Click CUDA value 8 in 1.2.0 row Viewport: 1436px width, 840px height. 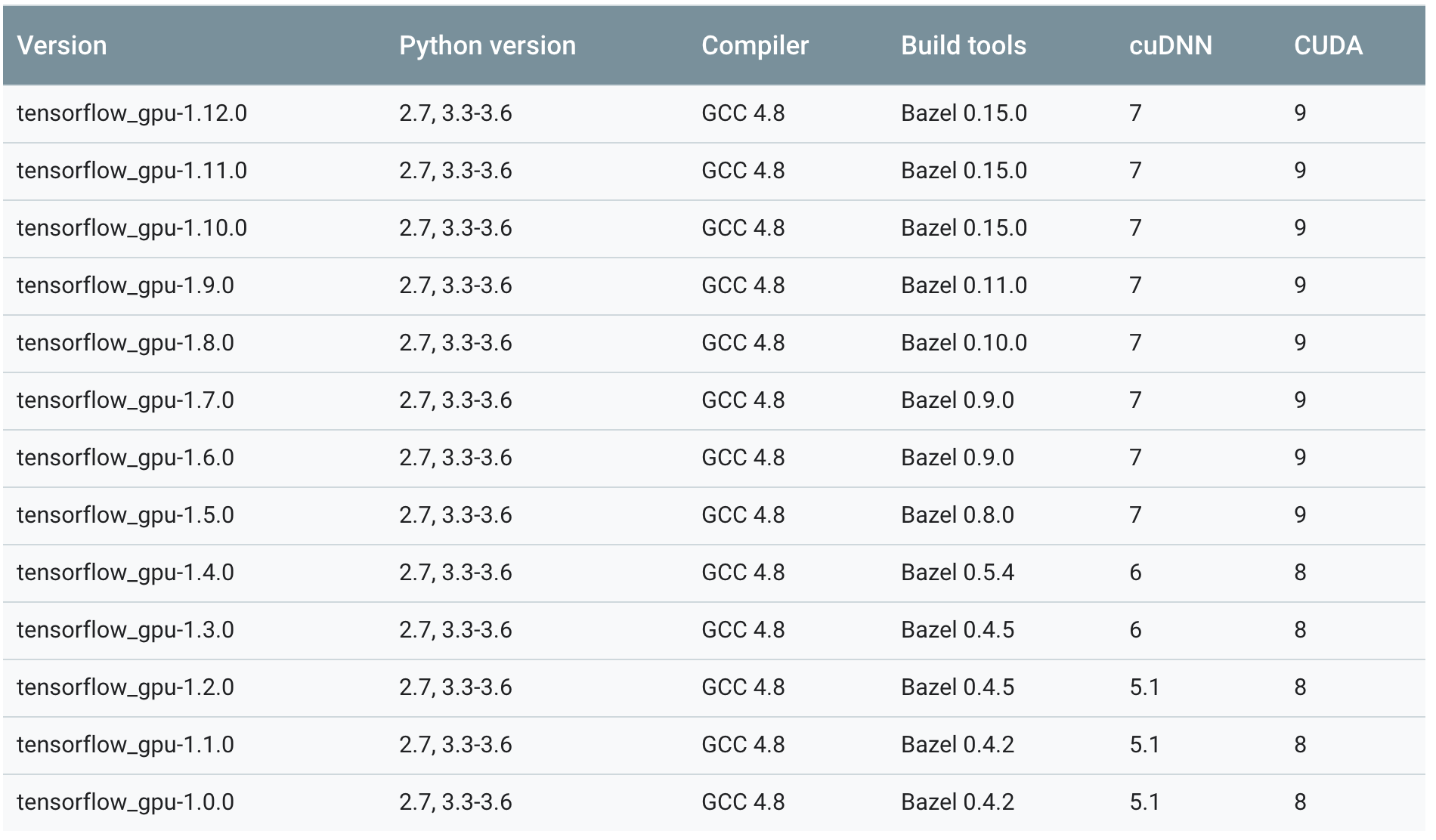click(1300, 687)
